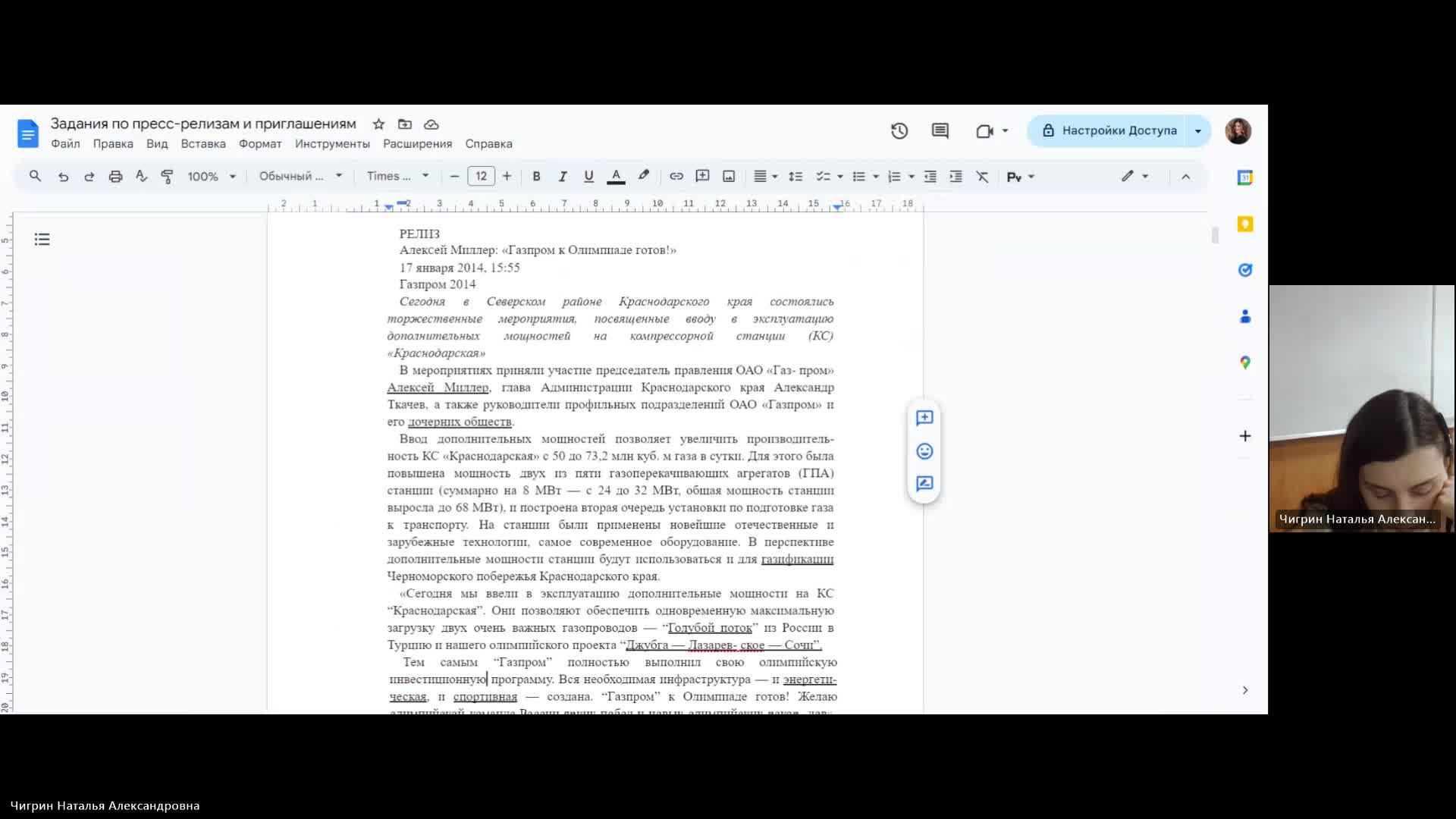
Task: Open Google Keep side panel
Action: coord(1245,224)
